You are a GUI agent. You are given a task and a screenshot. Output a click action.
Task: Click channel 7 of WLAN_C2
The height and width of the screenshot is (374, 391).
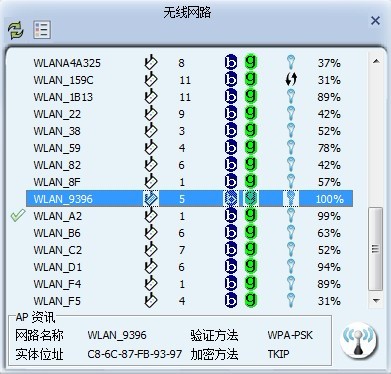(x=181, y=250)
